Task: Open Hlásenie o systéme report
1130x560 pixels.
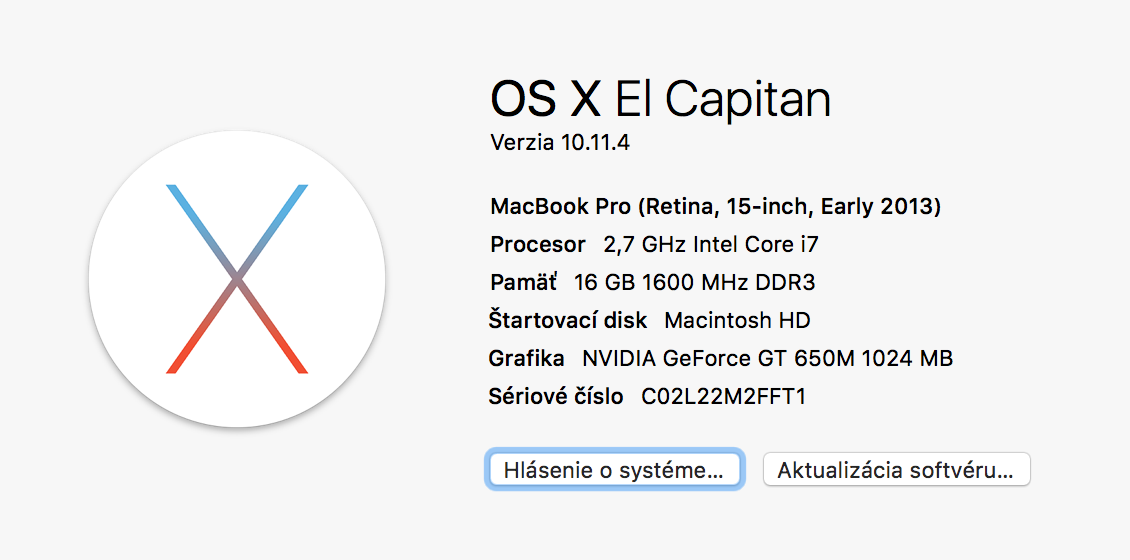Action: [615, 470]
